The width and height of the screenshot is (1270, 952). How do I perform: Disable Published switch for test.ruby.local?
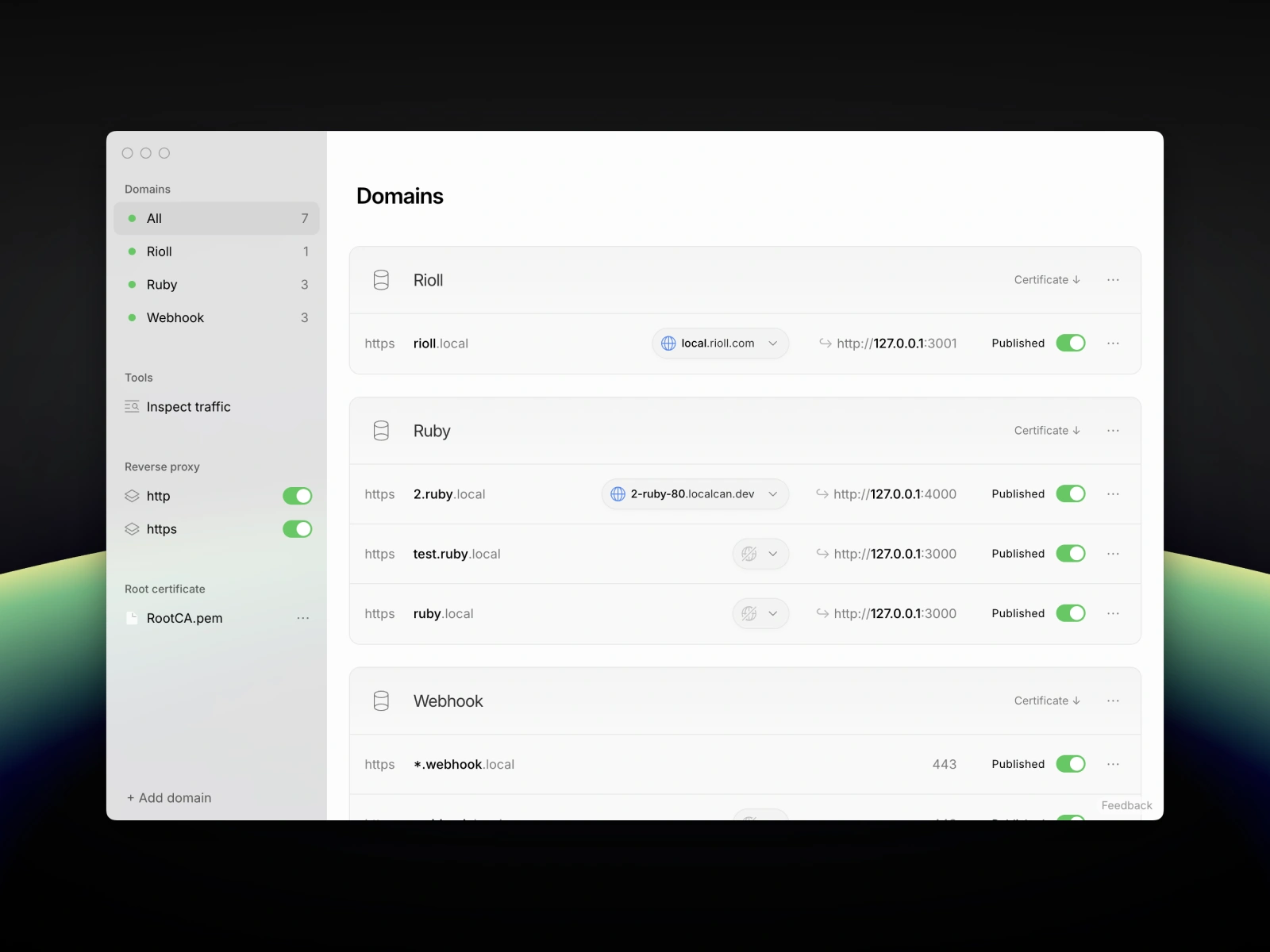tap(1071, 554)
